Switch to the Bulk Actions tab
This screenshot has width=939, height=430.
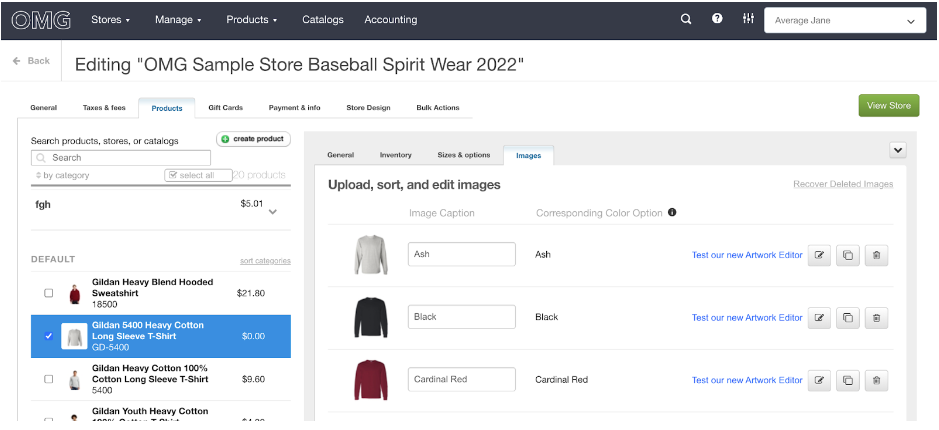pos(438,108)
